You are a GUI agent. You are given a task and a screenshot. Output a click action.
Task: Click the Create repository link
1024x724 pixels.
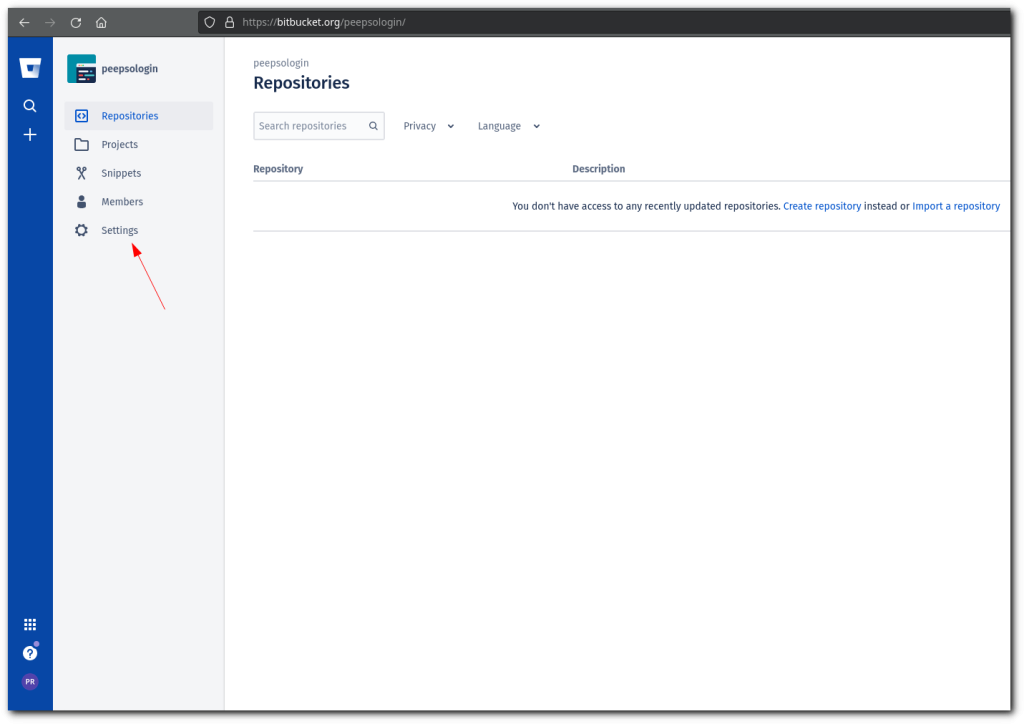pos(822,206)
